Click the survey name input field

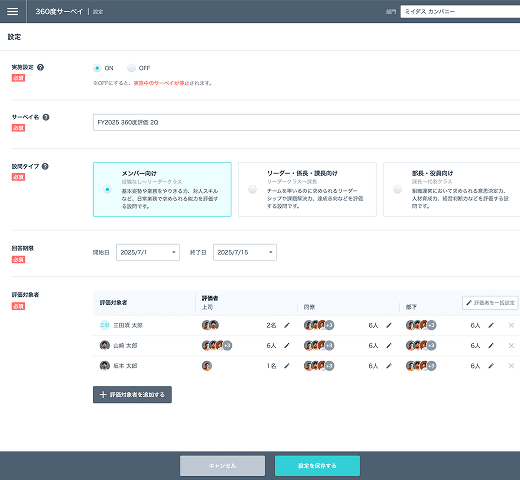(x=306, y=122)
